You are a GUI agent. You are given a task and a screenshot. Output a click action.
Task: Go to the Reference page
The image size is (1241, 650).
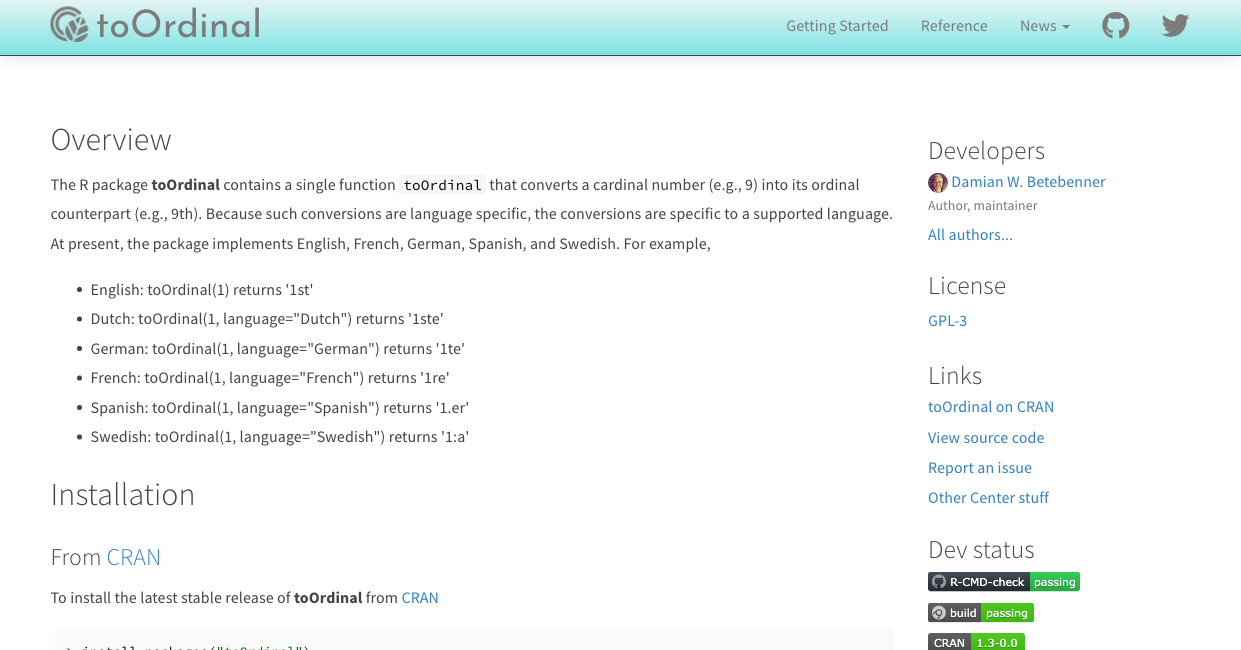click(x=954, y=26)
